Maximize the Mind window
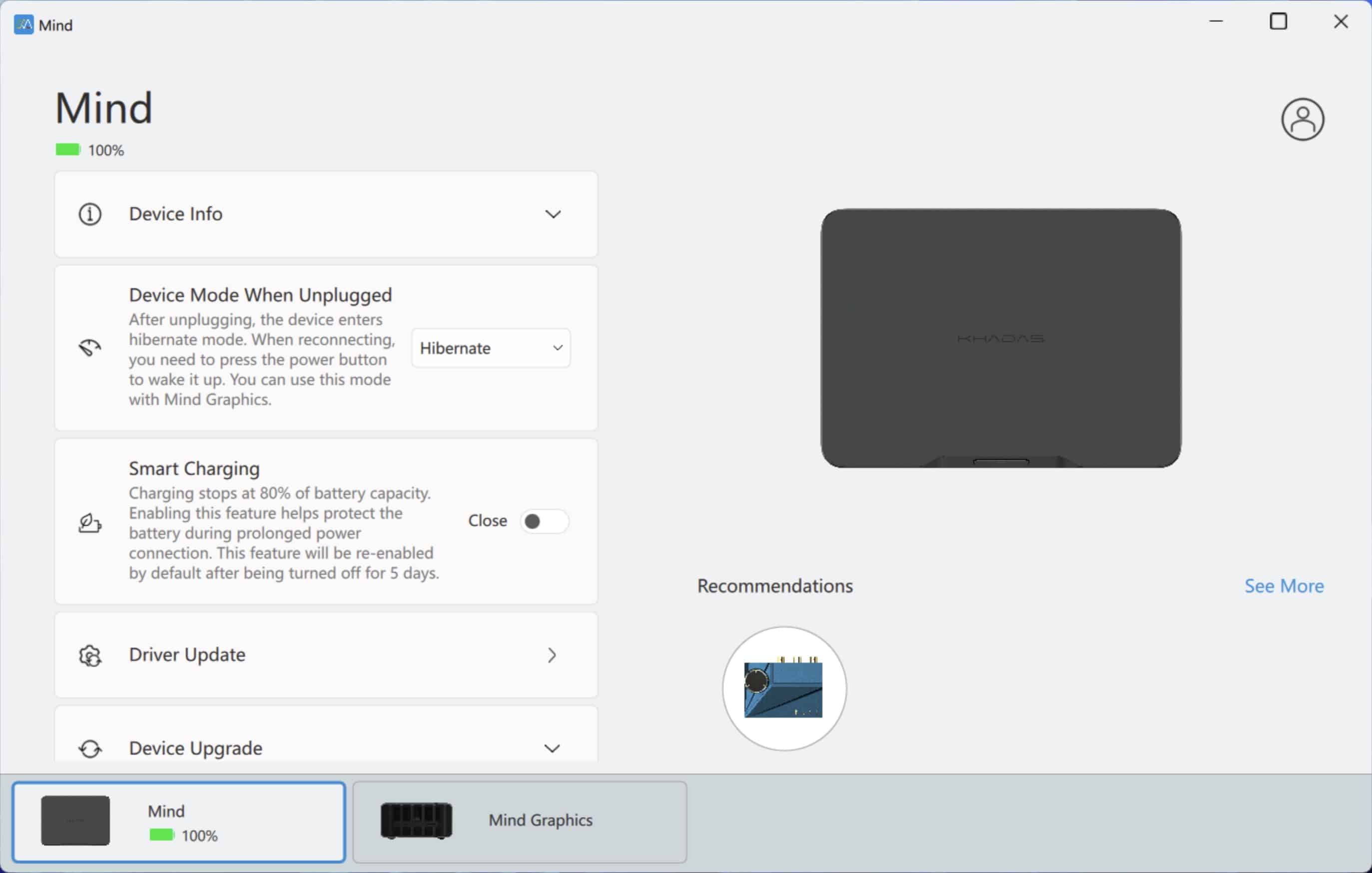Screen dimensions: 1372x873 click(x=1278, y=21)
